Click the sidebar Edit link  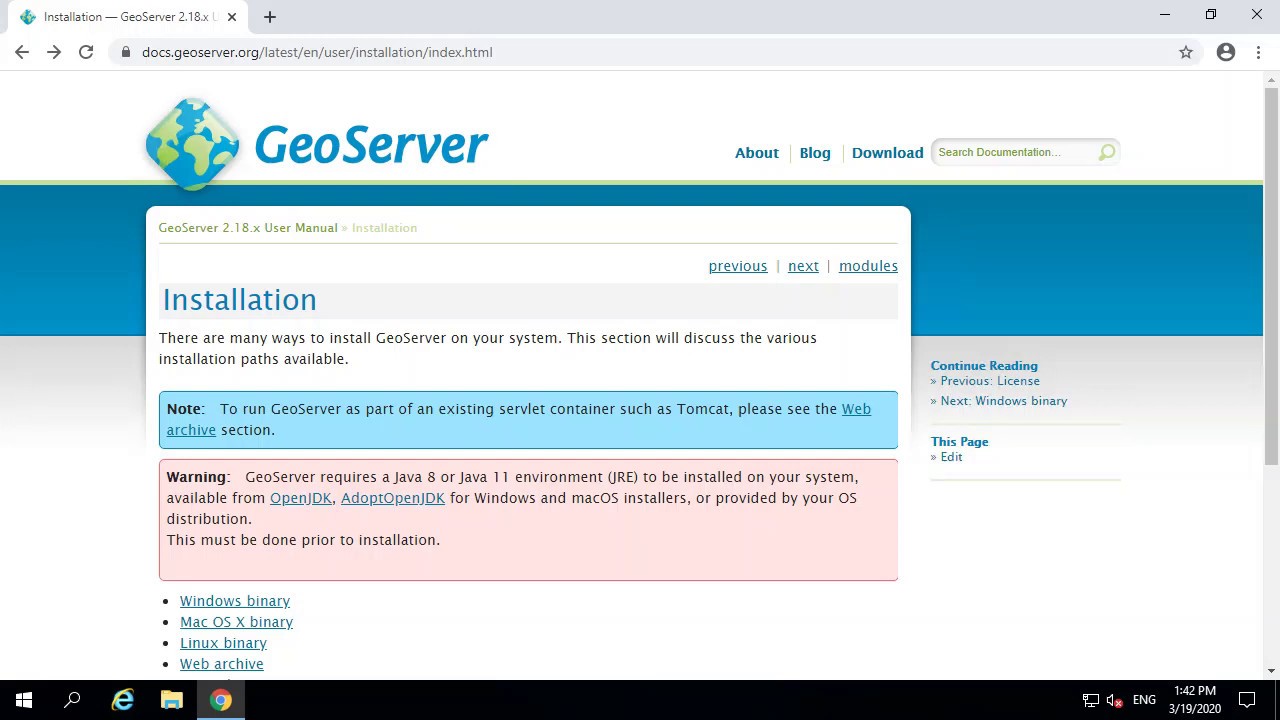coord(951,457)
